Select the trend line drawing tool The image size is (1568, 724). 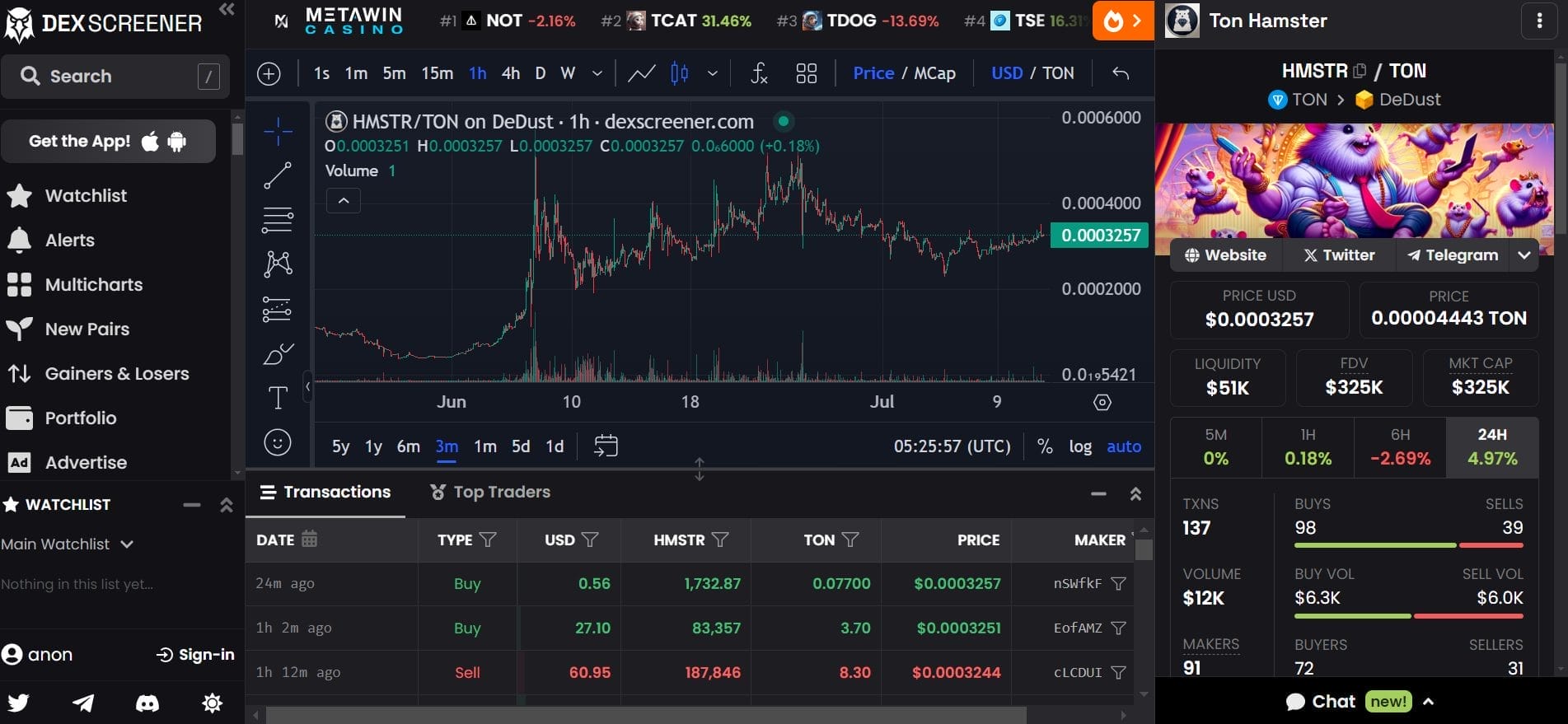click(278, 175)
